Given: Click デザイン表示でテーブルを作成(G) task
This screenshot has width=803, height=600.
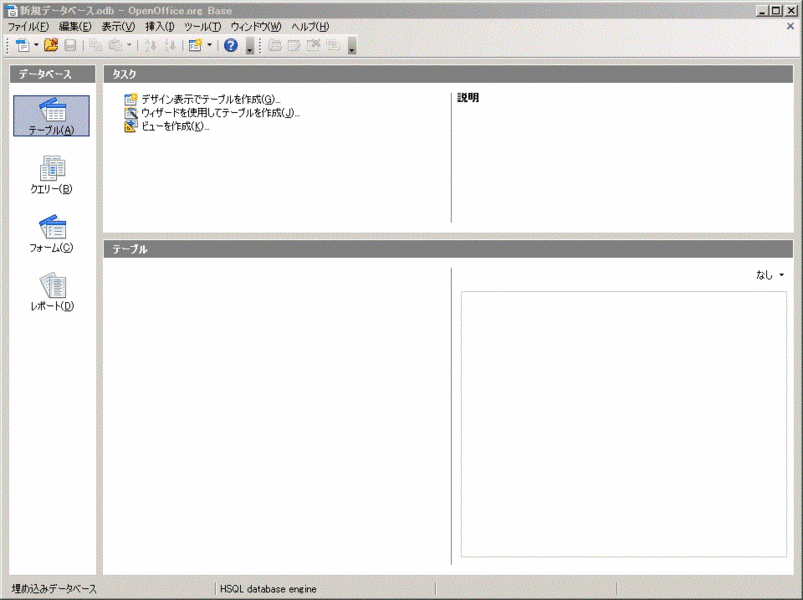Looking at the screenshot, I should point(202,99).
